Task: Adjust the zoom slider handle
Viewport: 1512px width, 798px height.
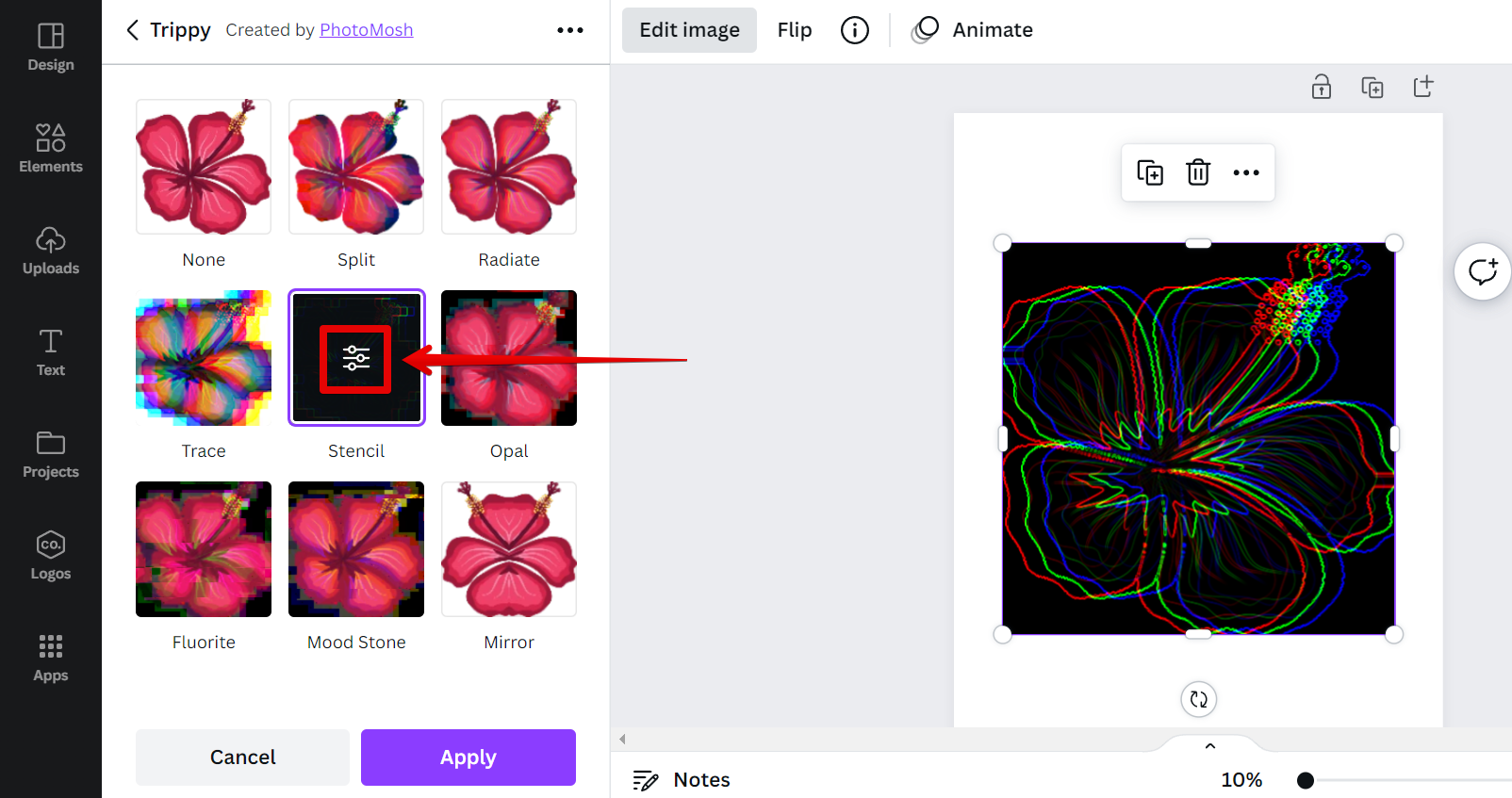Action: click(x=1306, y=780)
